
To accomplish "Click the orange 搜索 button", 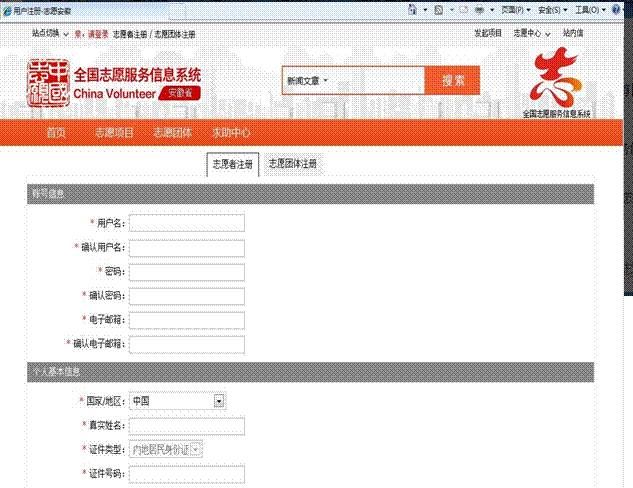I will [x=452, y=80].
